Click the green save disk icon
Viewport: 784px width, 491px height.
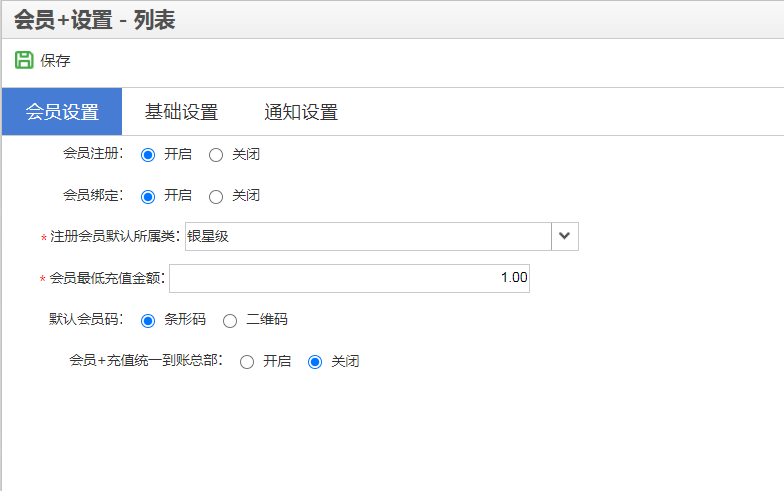24,60
